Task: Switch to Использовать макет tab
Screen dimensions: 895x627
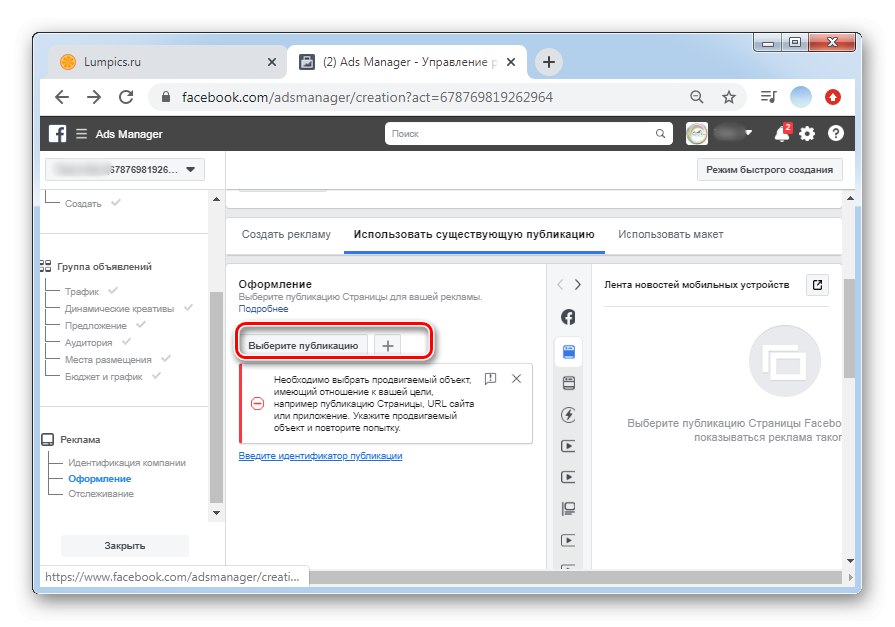Action: pos(671,234)
